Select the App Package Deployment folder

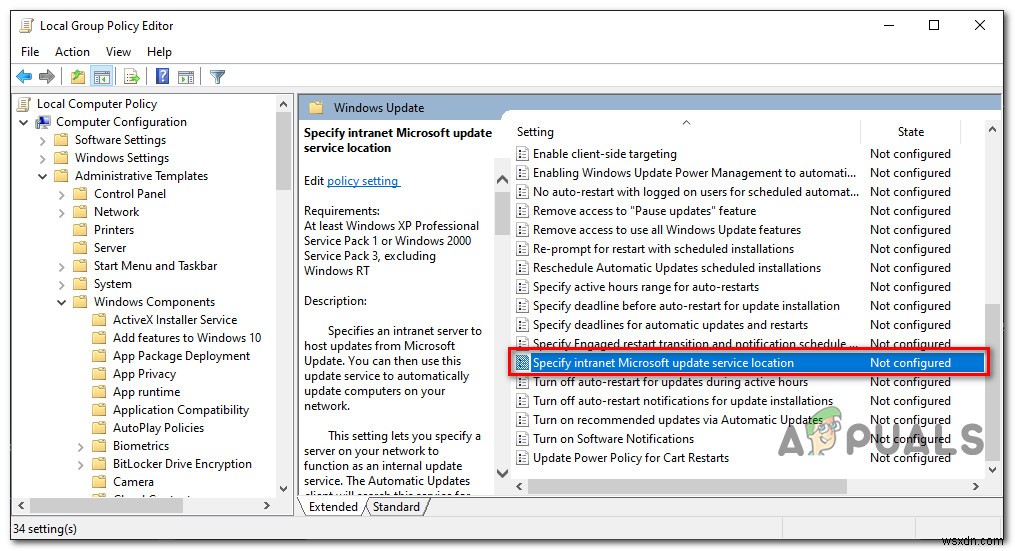point(181,356)
